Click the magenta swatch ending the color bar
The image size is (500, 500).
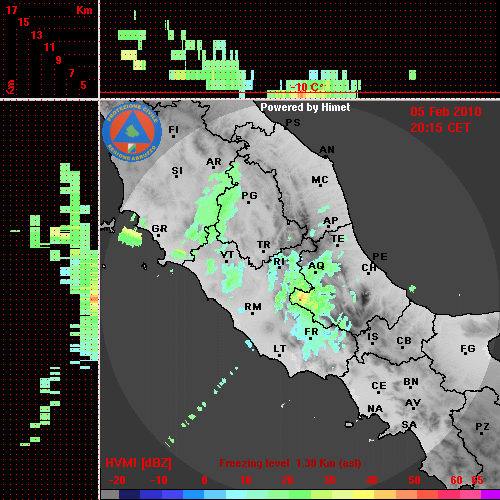(490, 494)
